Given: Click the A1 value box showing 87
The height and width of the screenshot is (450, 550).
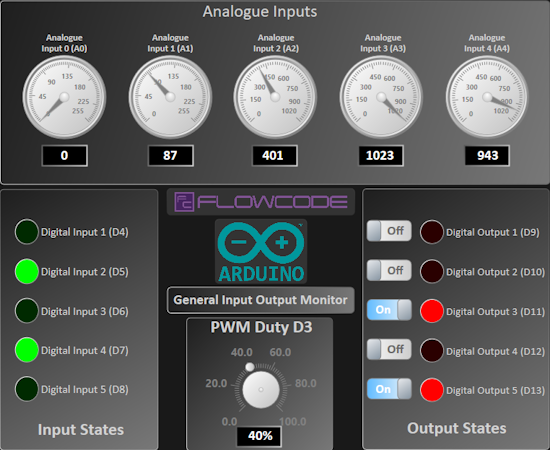Looking at the screenshot, I should [x=170, y=155].
